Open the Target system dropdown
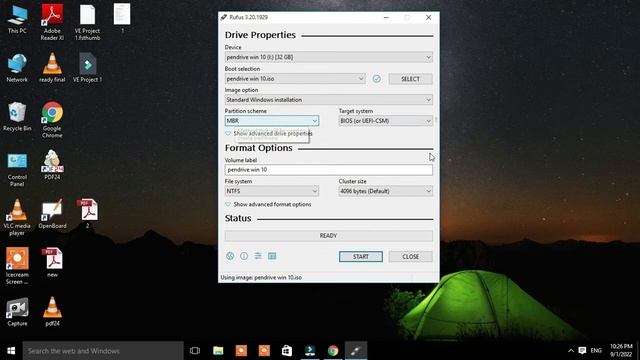The width and height of the screenshot is (640, 360). coord(385,121)
